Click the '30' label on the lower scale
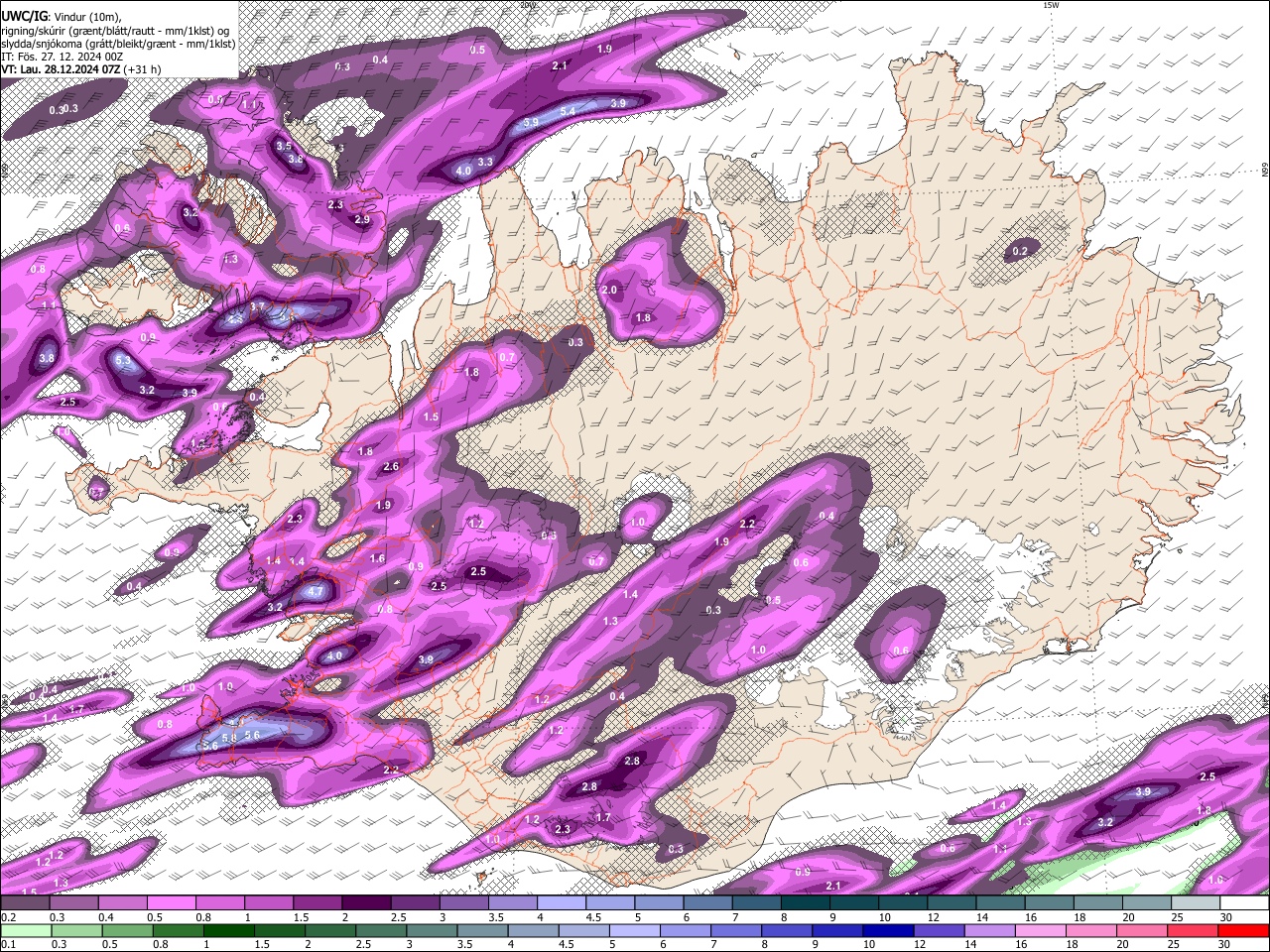Viewport: 1270px width, 952px height. [x=1226, y=944]
